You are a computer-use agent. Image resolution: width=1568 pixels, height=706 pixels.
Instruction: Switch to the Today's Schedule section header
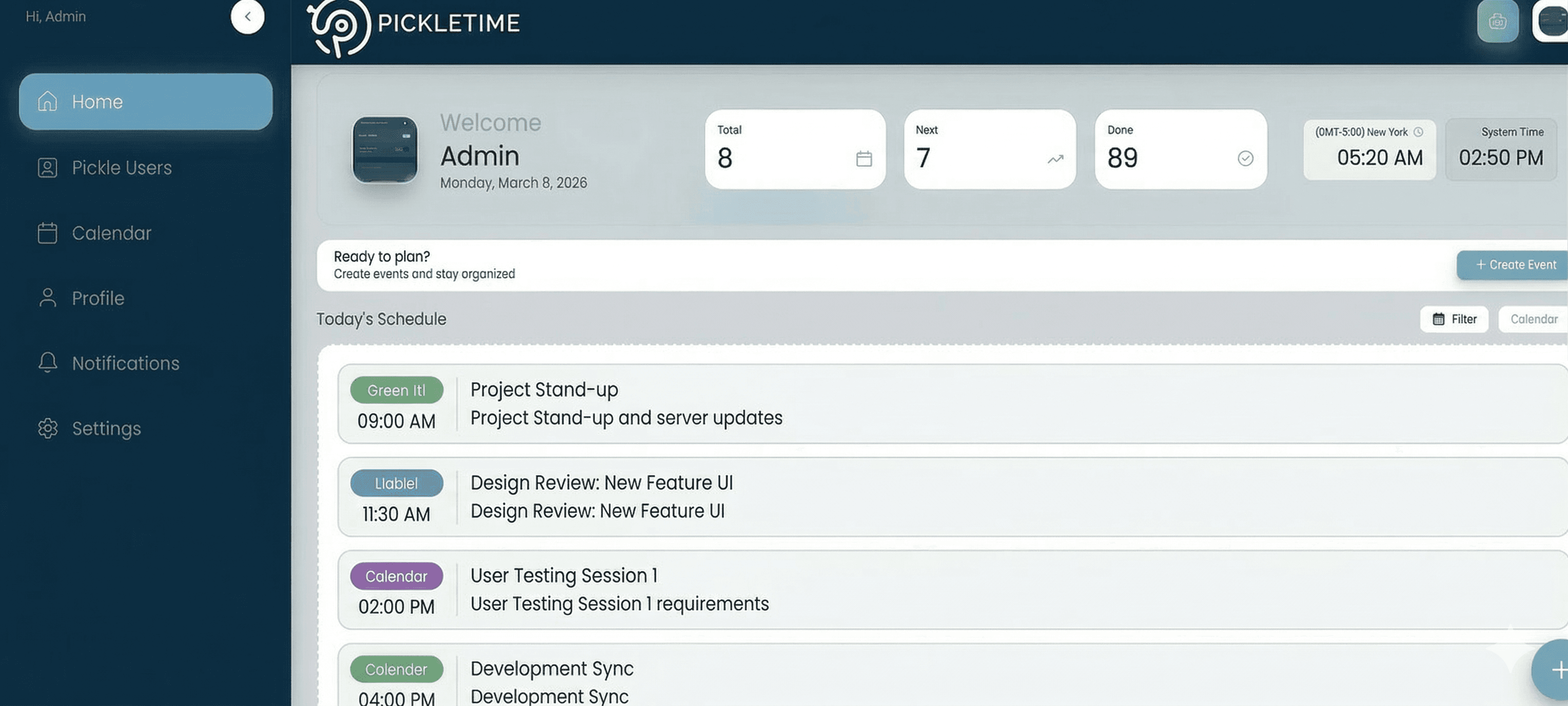pos(381,319)
